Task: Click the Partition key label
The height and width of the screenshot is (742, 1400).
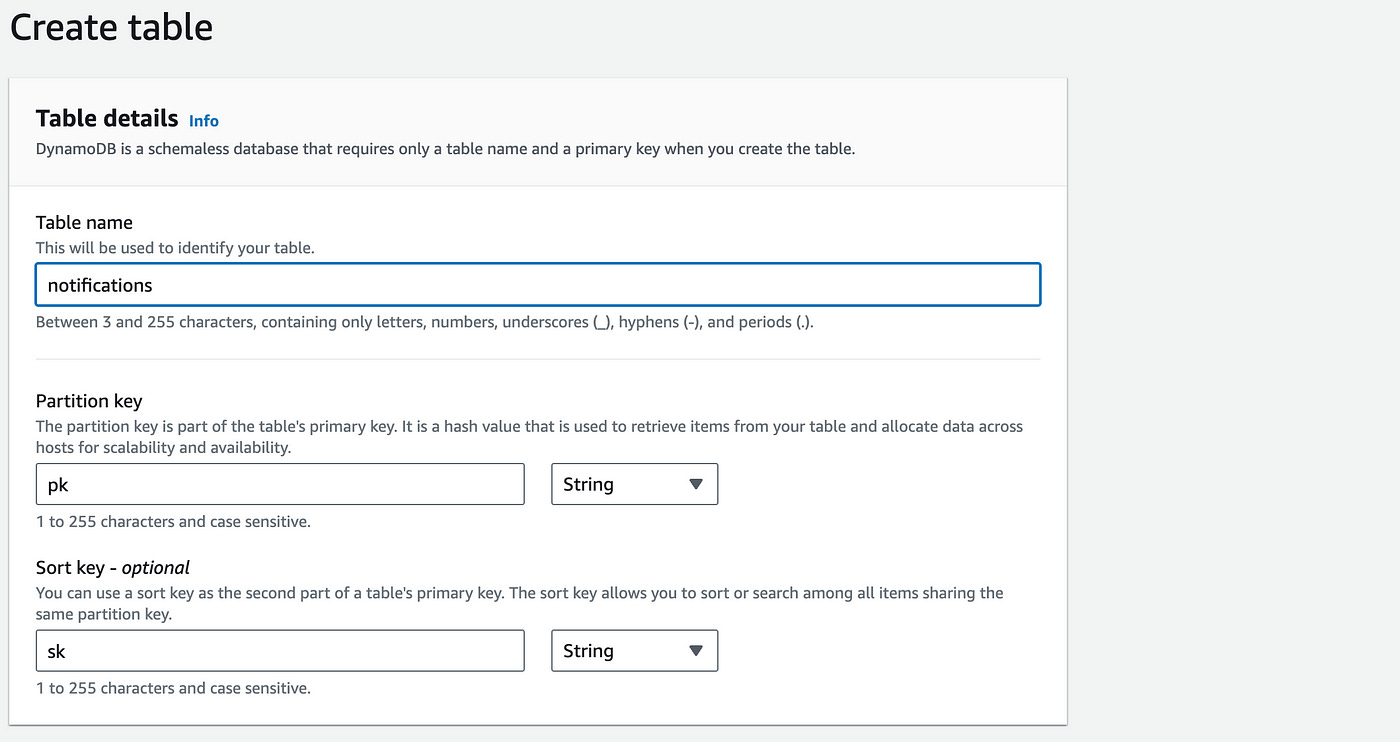Action: point(89,401)
